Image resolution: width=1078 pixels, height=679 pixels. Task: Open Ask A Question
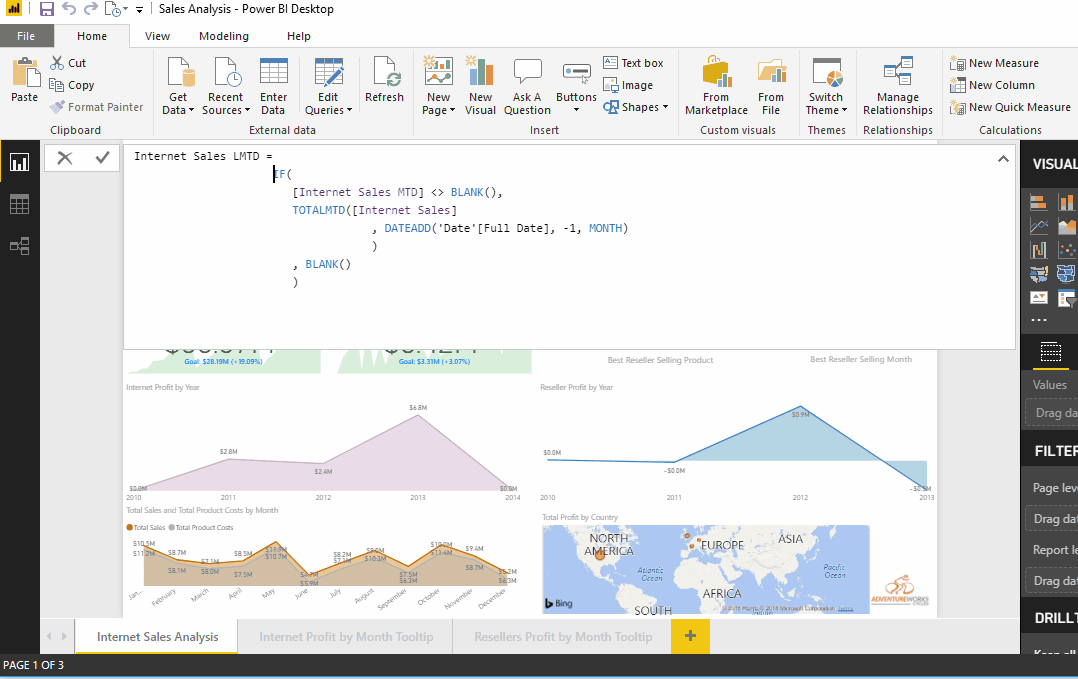point(527,86)
